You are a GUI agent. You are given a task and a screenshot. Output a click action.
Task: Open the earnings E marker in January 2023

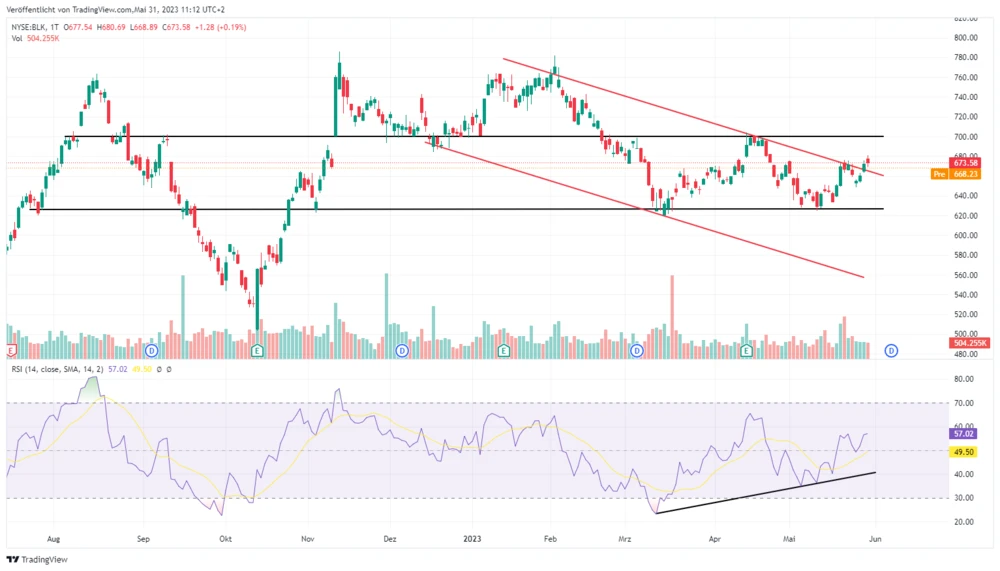coord(504,351)
